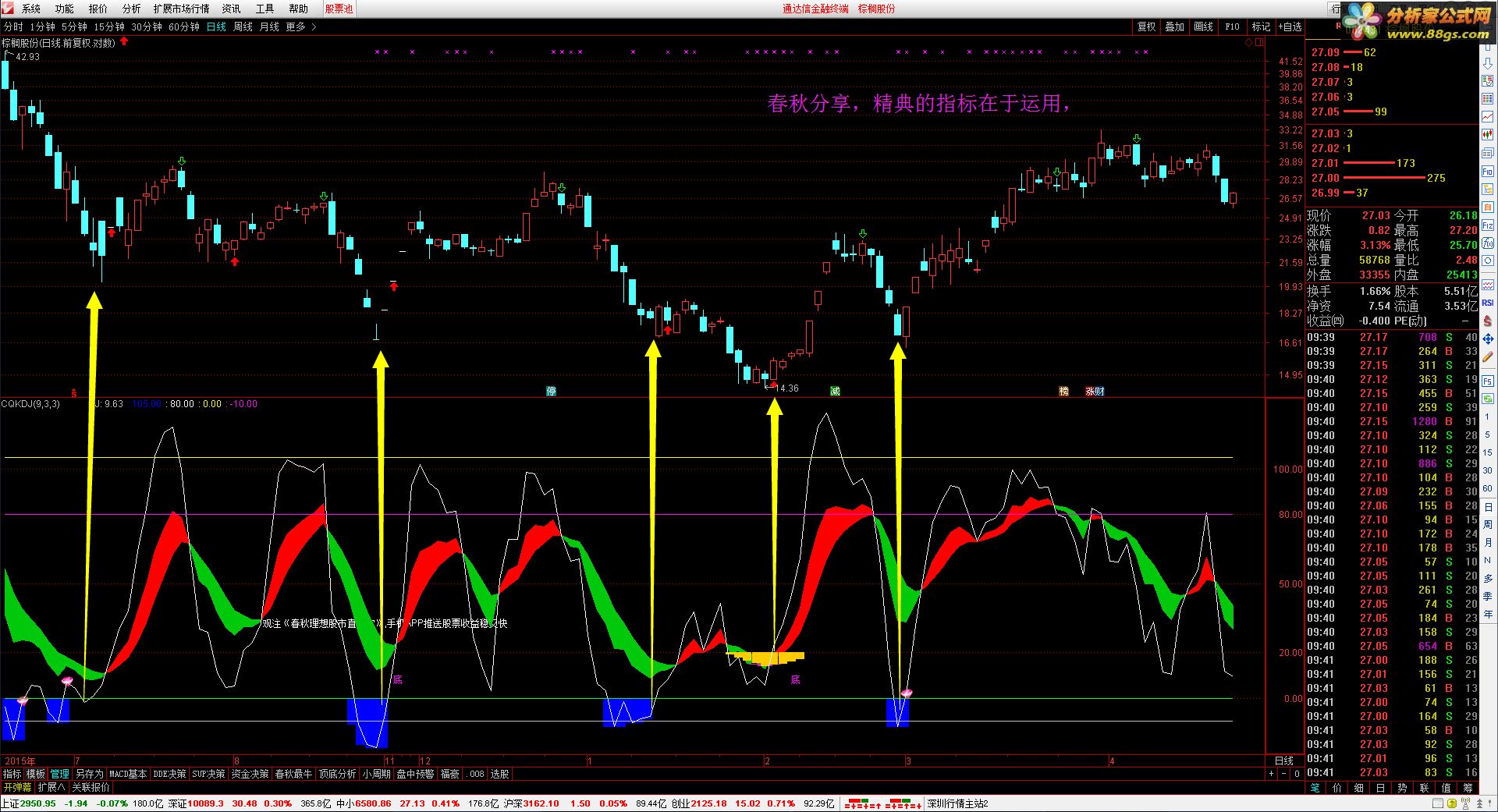Screen dimensions: 1498x812
Task: Open the f(x) formula manager icon
Action: pos(1488,243)
